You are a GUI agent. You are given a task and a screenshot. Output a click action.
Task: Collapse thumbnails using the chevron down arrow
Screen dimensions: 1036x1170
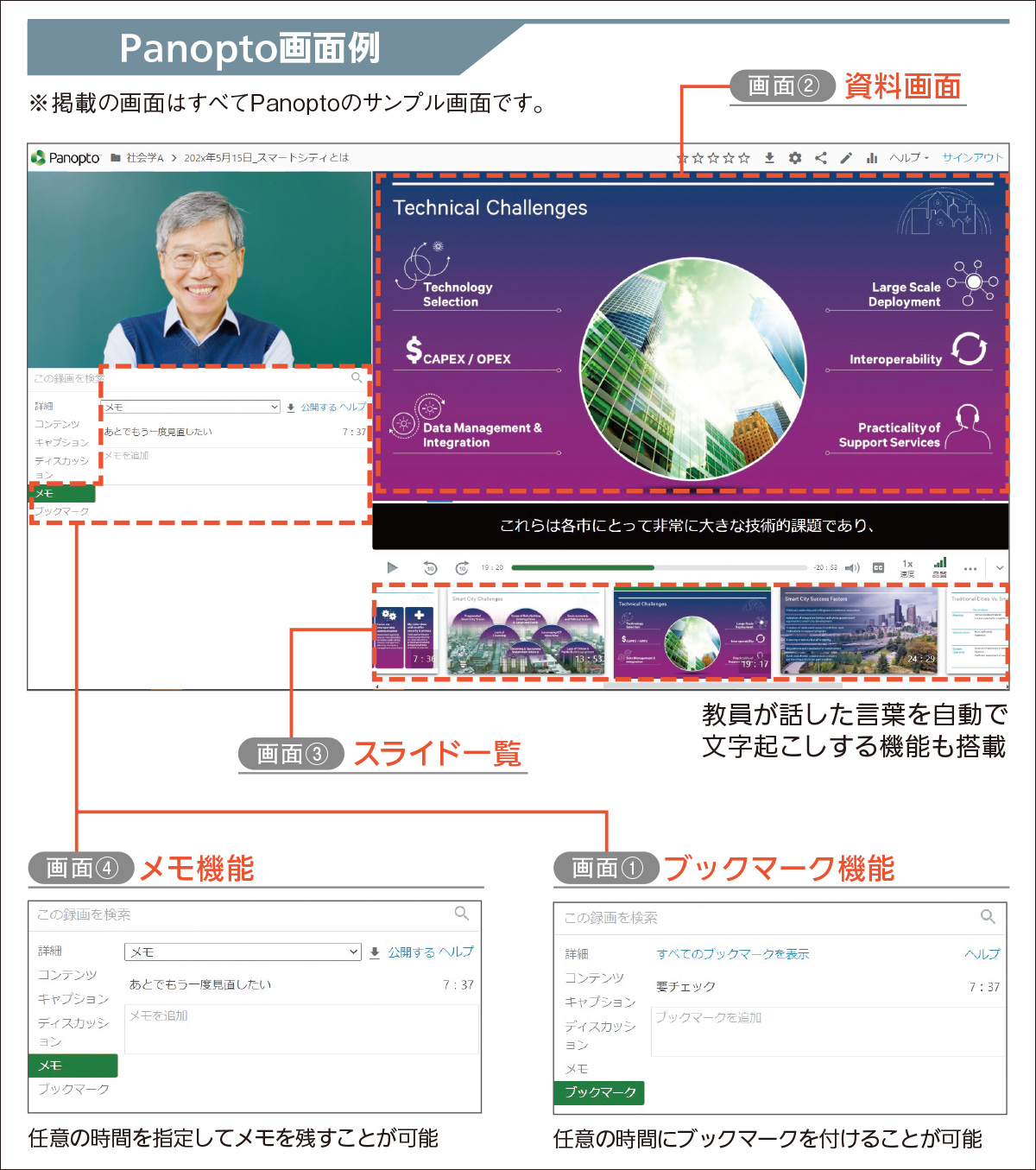click(x=1000, y=568)
